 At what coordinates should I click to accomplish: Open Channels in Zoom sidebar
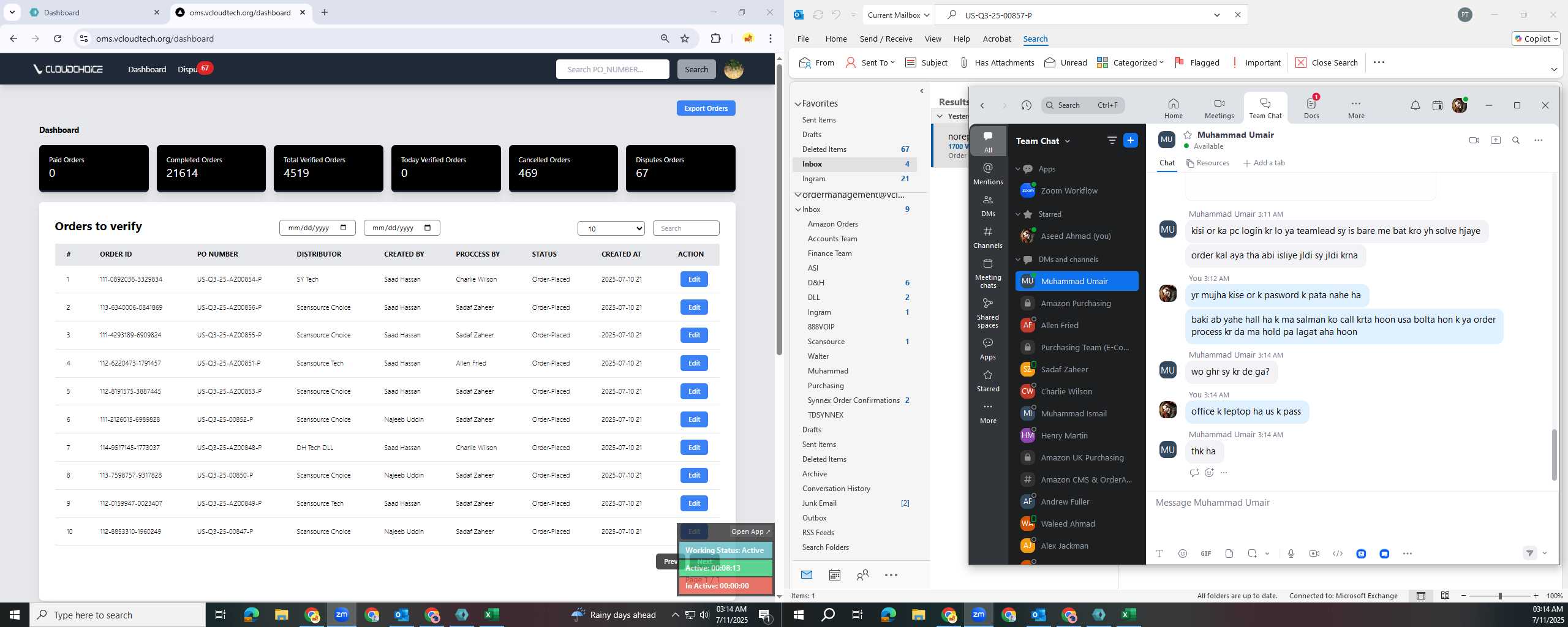tap(988, 238)
